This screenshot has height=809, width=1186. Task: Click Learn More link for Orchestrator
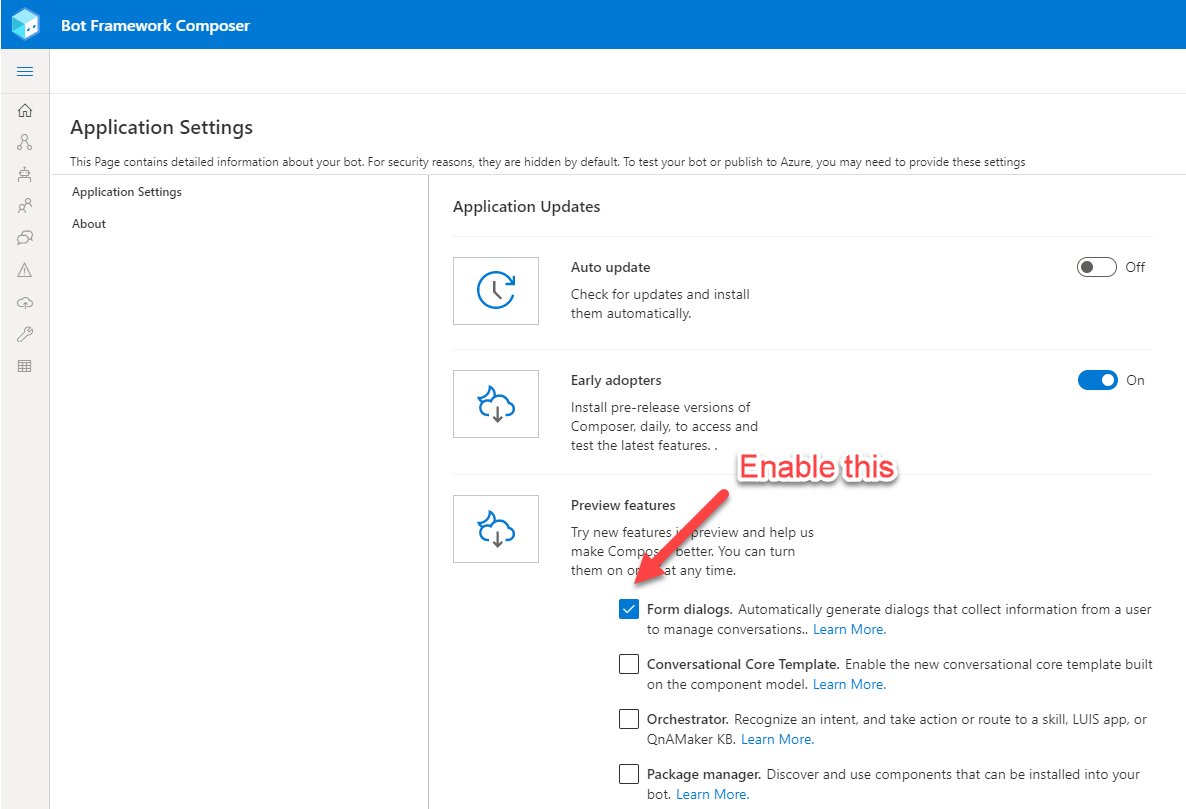coord(777,740)
